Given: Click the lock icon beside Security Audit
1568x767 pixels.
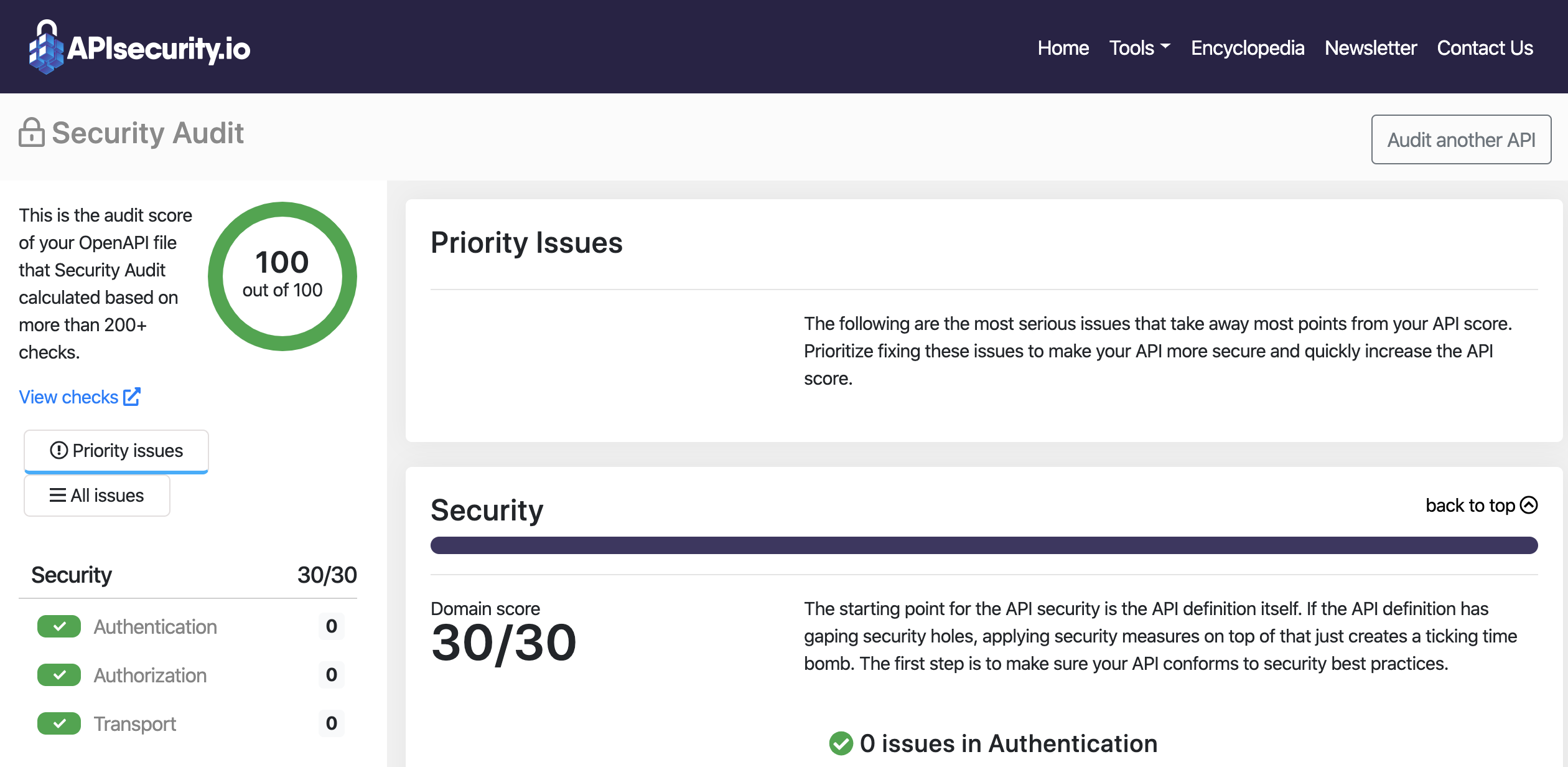Looking at the screenshot, I should coord(31,133).
